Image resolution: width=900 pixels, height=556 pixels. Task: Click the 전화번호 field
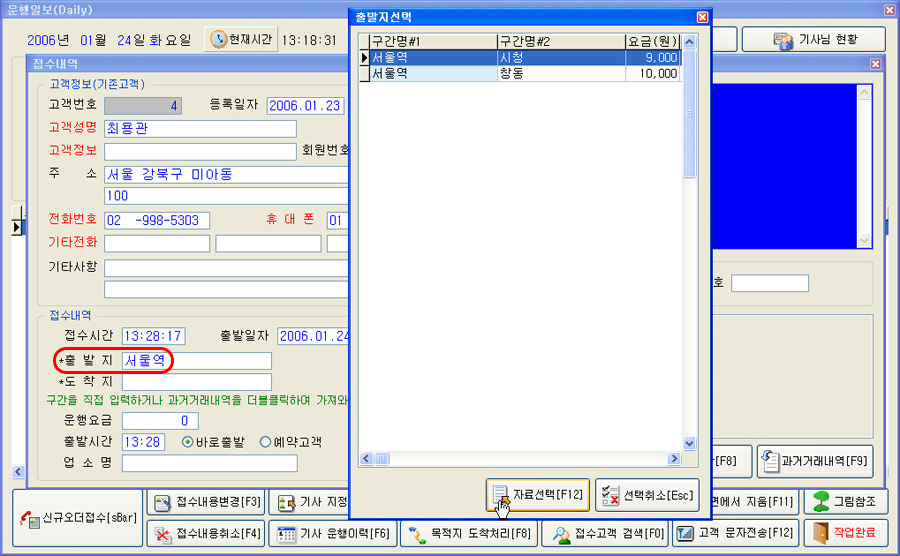[157, 220]
